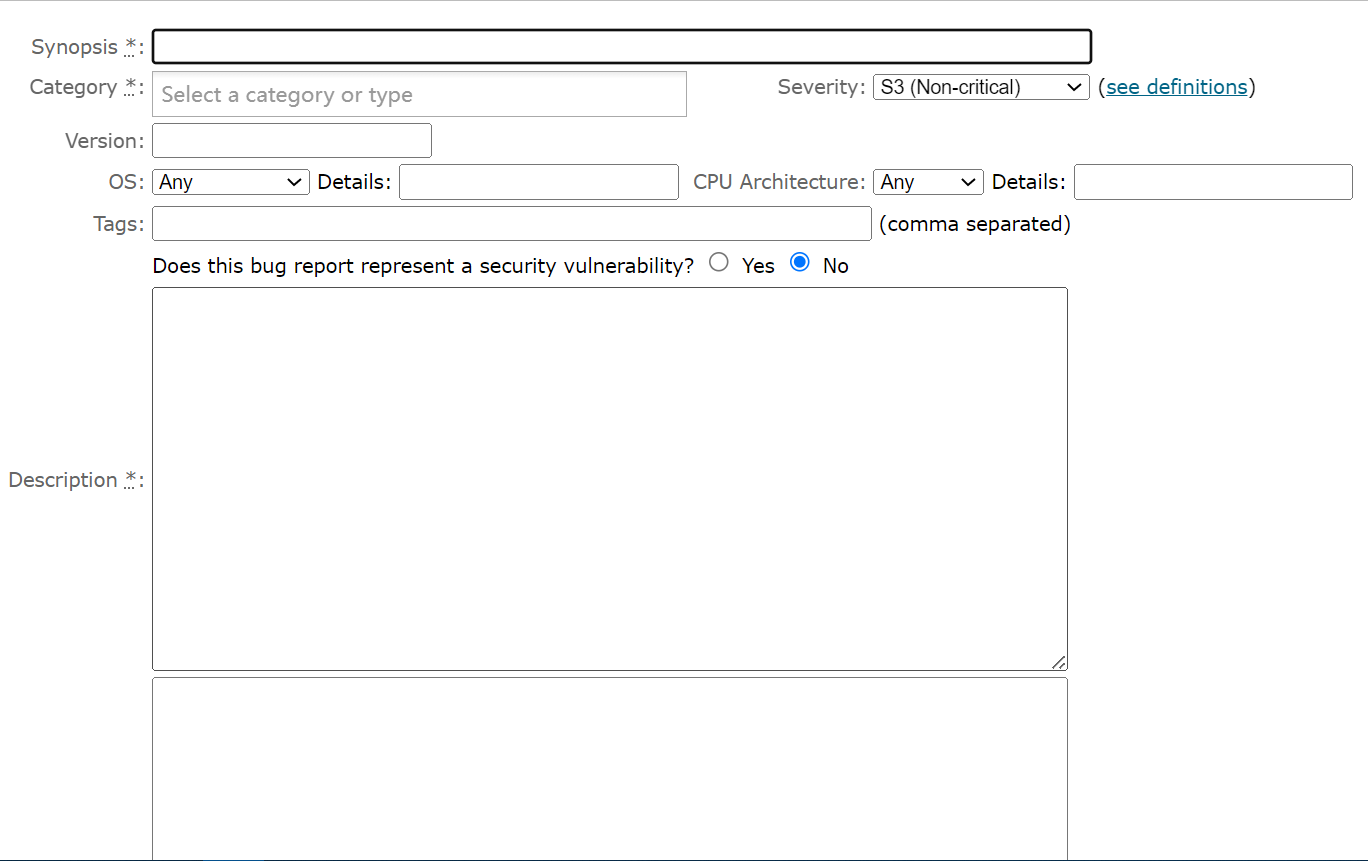Focus the Tags input field
Viewport: 1368px width, 861px height.
[512, 224]
